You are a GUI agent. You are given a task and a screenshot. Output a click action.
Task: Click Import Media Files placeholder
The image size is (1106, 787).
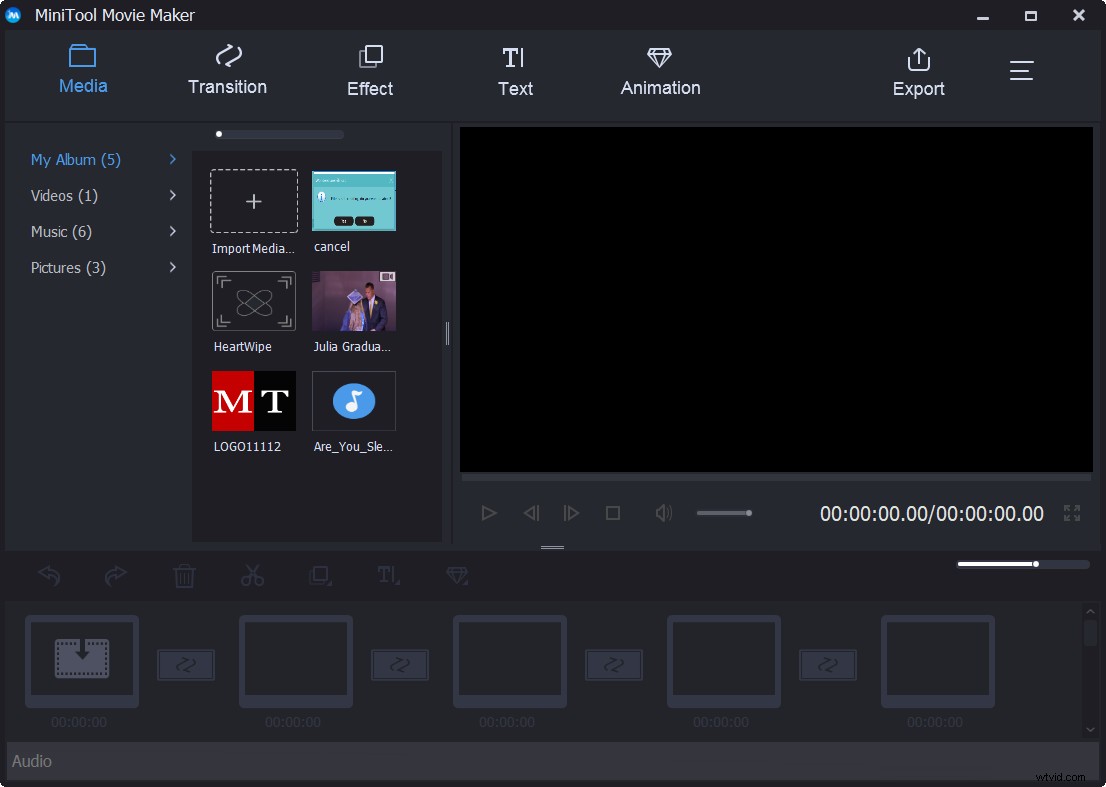(253, 201)
